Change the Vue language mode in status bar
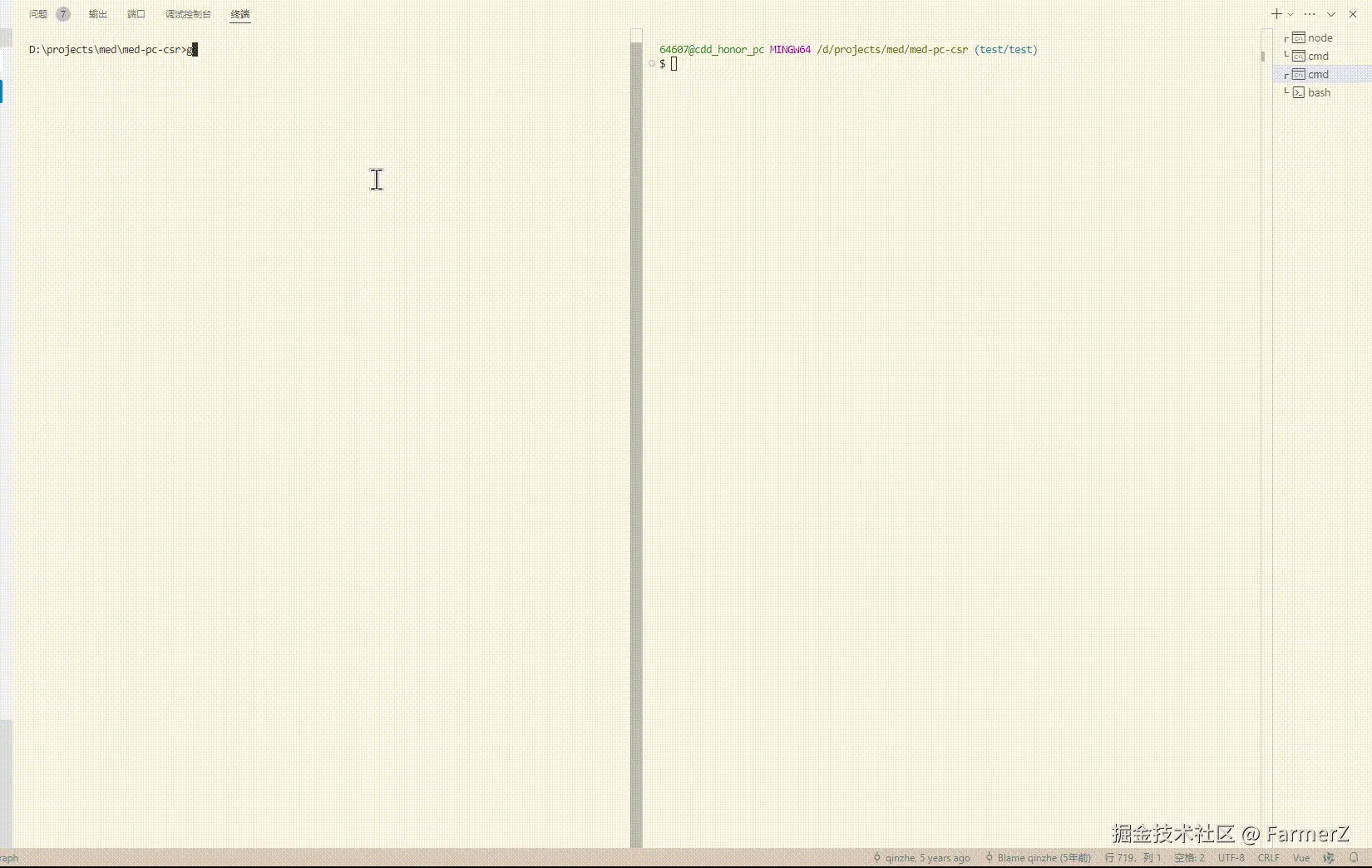 [1301, 857]
